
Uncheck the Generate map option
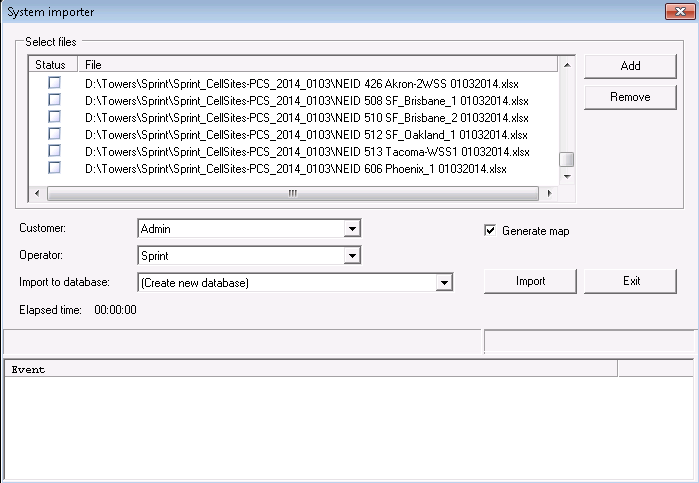[490, 231]
